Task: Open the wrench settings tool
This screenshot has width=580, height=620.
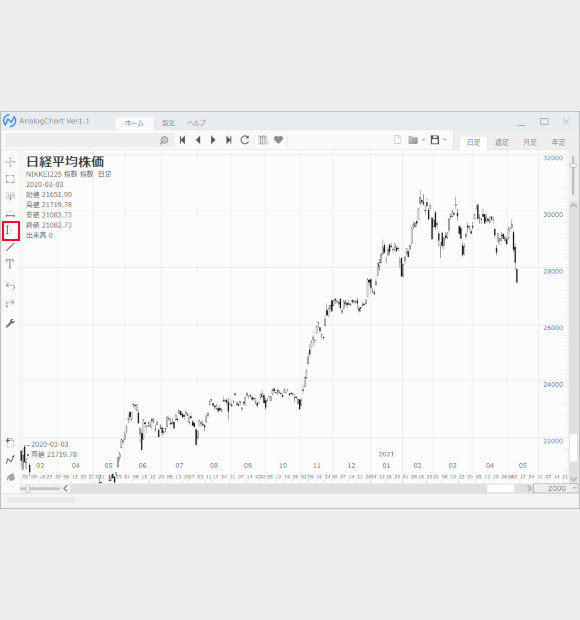Action: [x=10, y=323]
